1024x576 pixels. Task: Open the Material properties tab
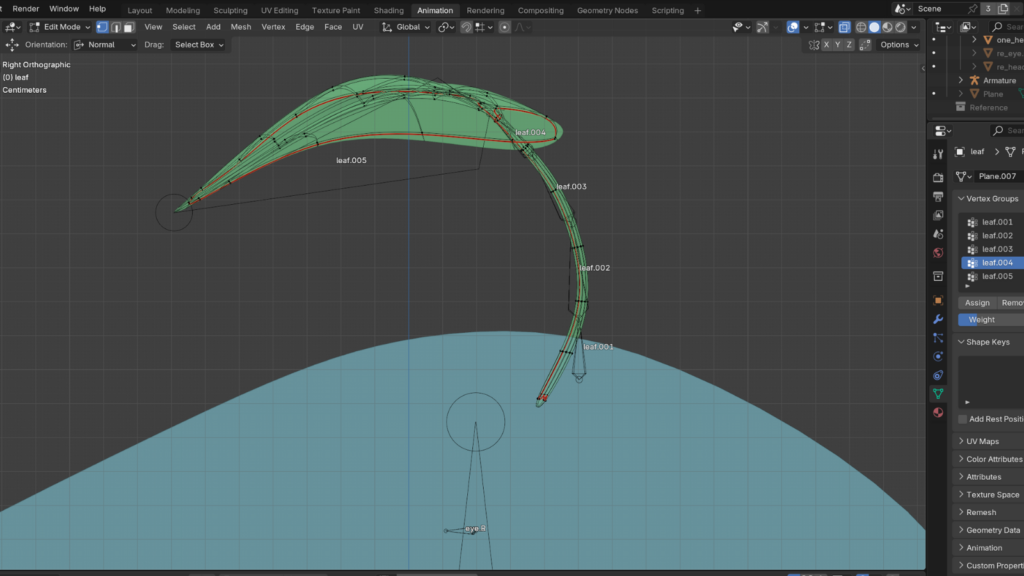click(938, 412)
